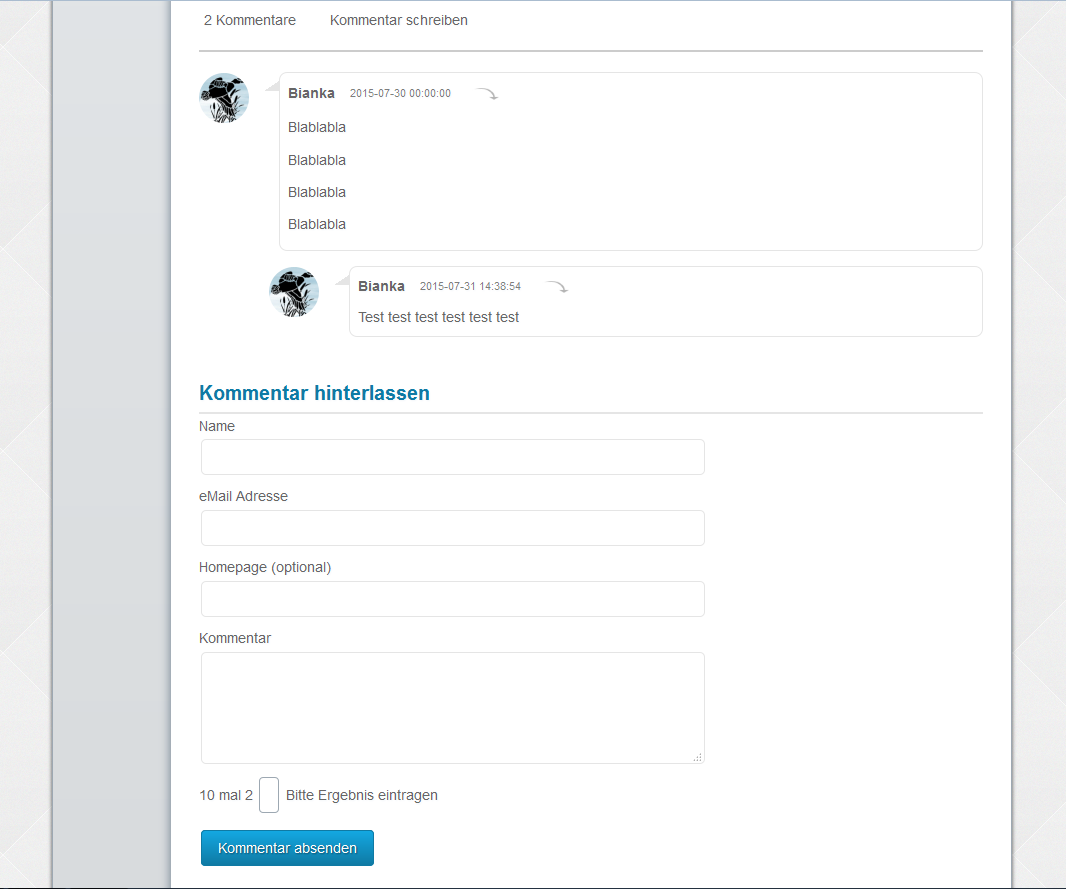The height and width of the screenshot is (889, 1066).
Task: Click the 'Test test test test test test' comment text
Action: [439, 317]
